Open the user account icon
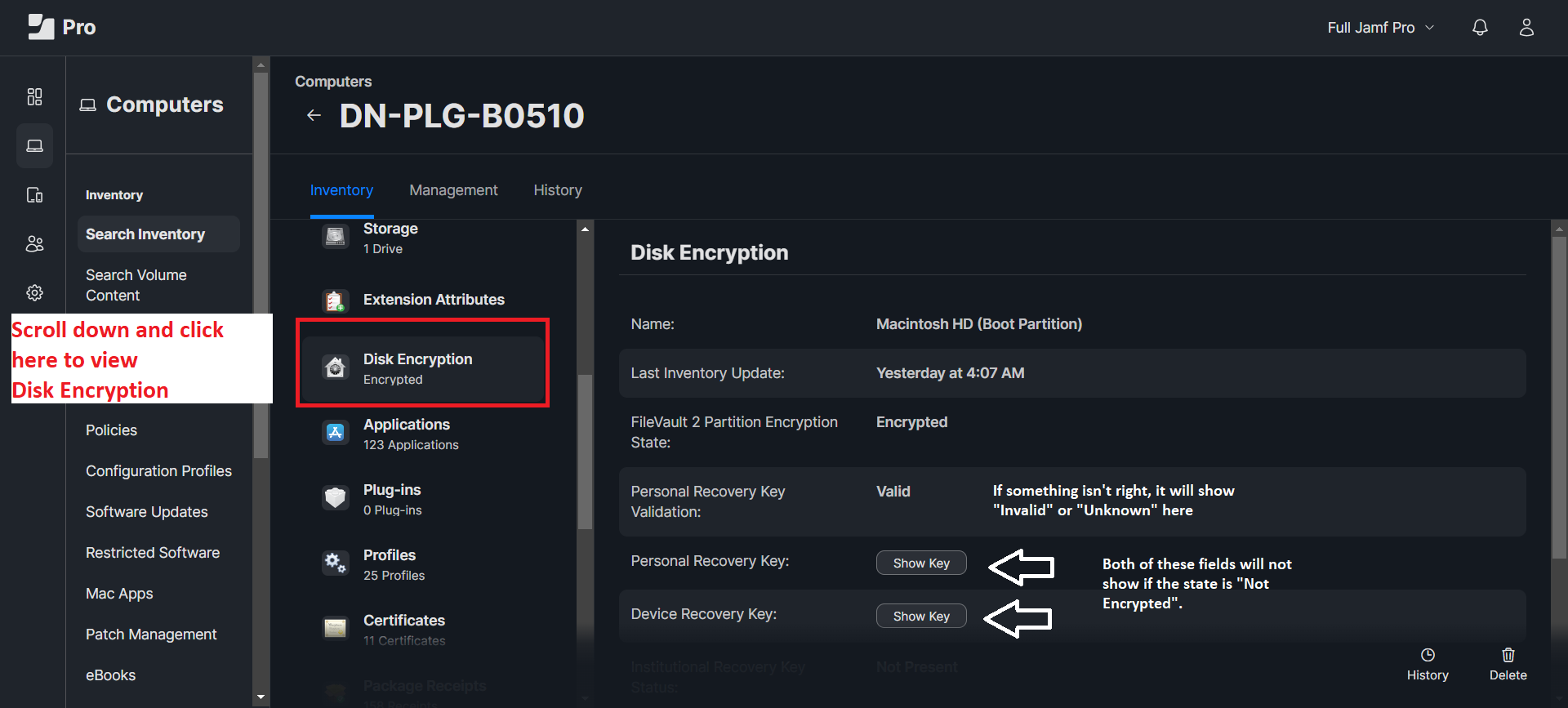The height and width of the screenshot is (708, 1568). click(1526, 28)
